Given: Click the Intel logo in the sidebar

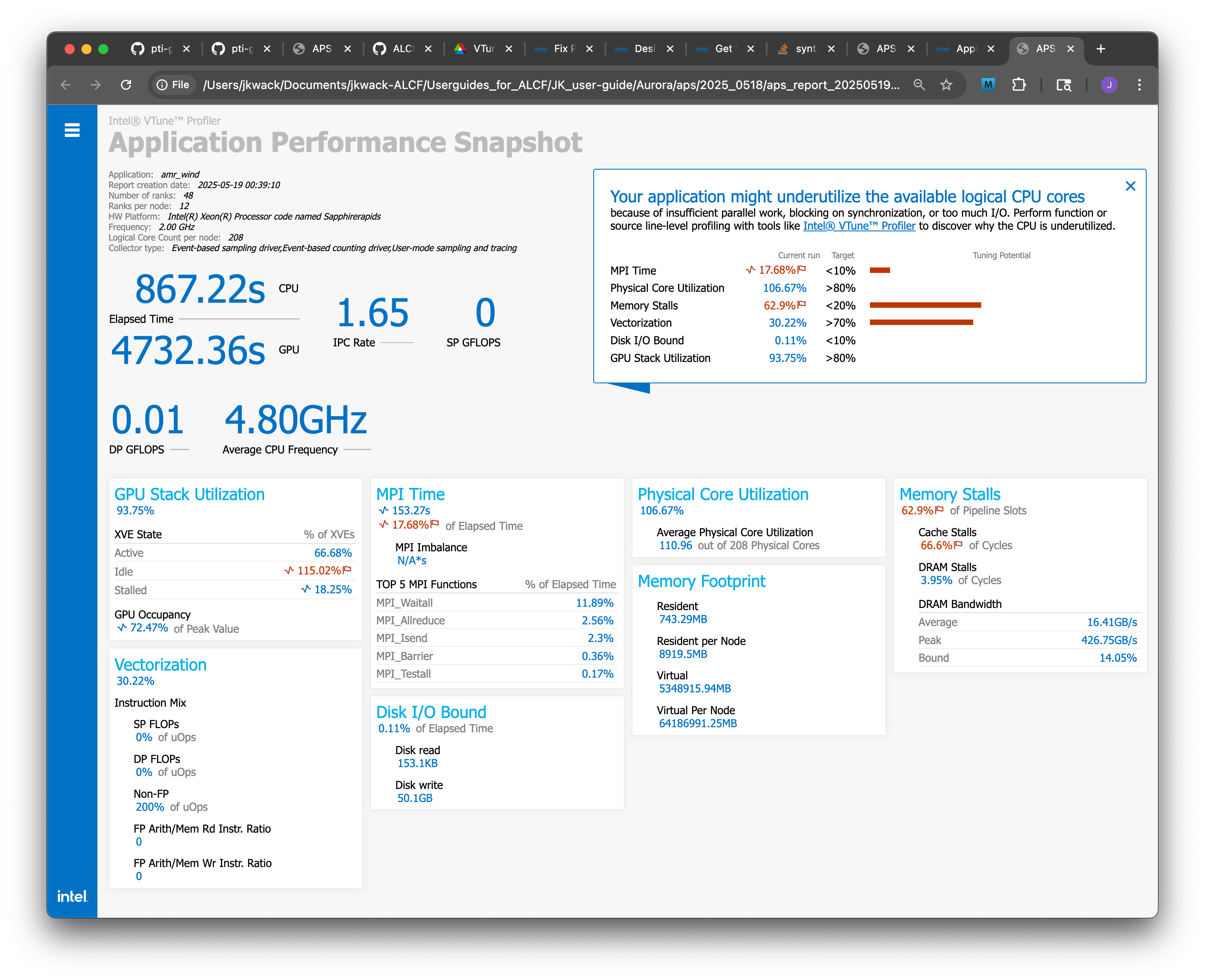Looking at the screenshot, I should [72, 896].
